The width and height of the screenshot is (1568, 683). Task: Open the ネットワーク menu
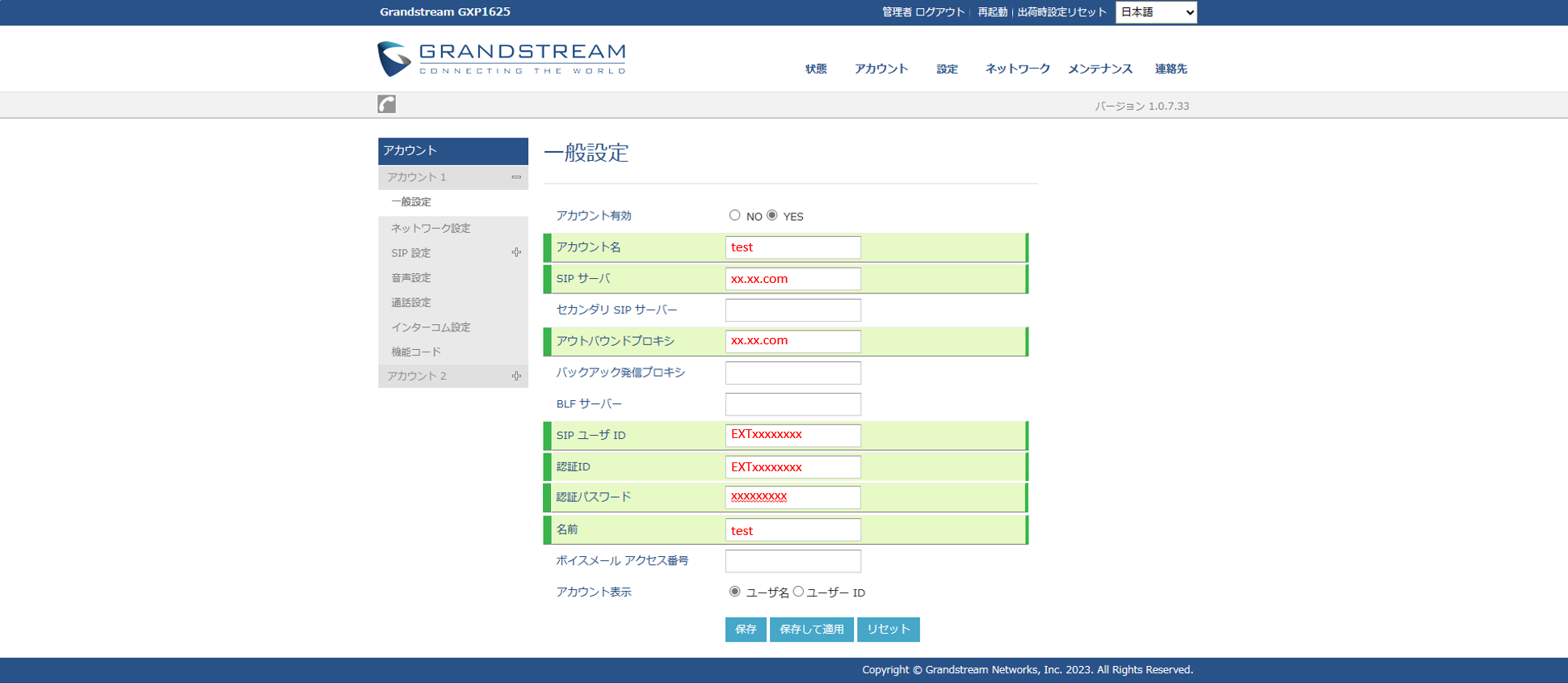point(1017,69)
